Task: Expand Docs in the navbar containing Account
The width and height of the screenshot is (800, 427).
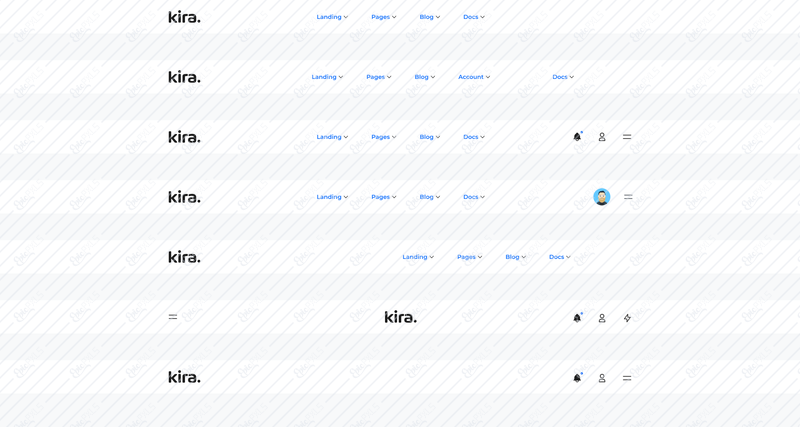Action: [563, 77]
